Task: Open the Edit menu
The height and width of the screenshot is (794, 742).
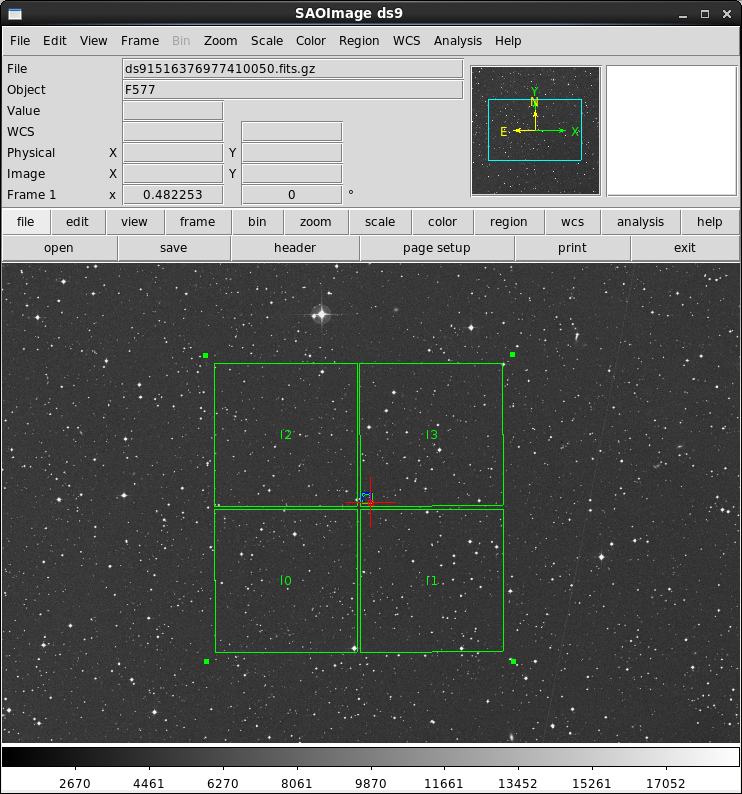Action: [54, 41]
